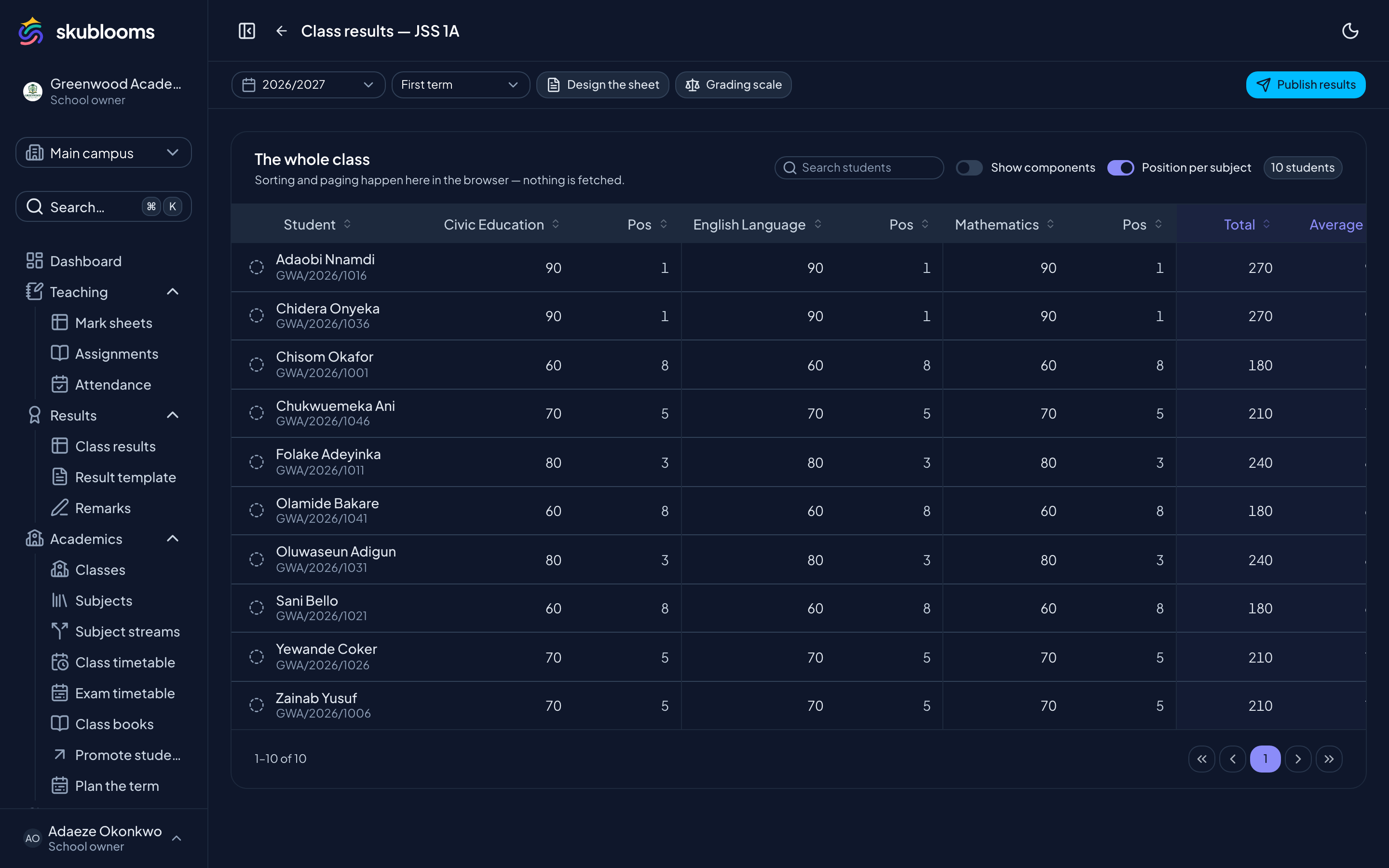Click the Mark sheets table icon

[60, 323]
